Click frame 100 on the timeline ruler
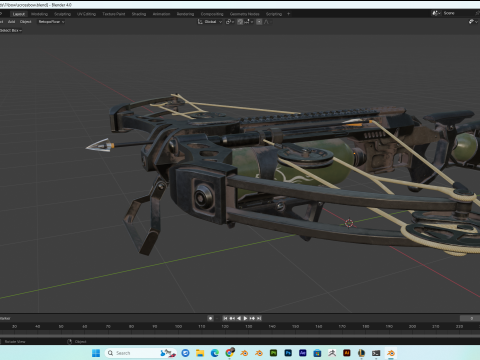 pos(178,326)
